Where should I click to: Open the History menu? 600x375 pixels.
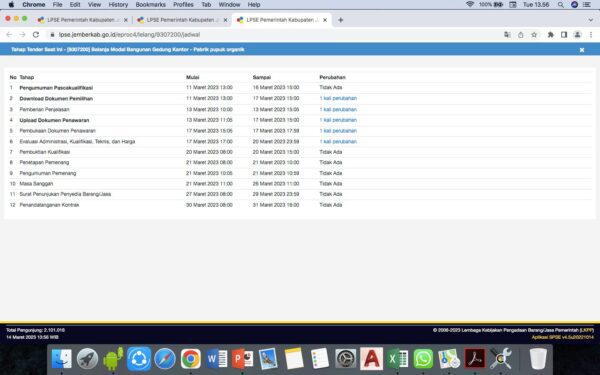tap(118, 5)
